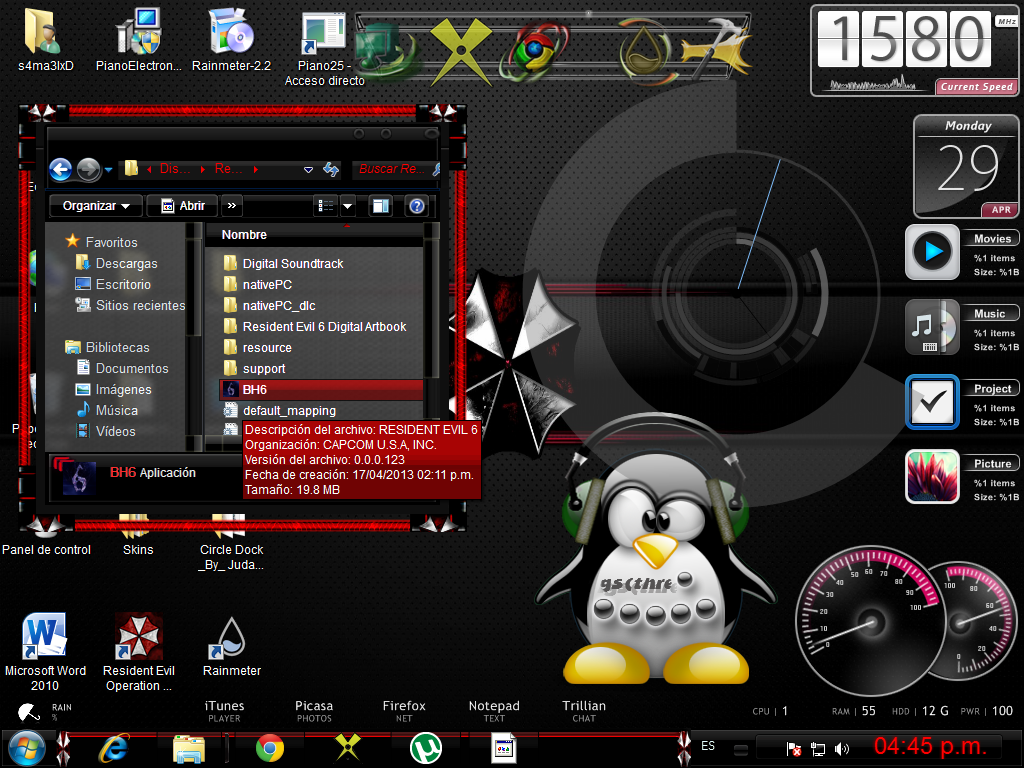Click the Abrir toolbar button

184,206
